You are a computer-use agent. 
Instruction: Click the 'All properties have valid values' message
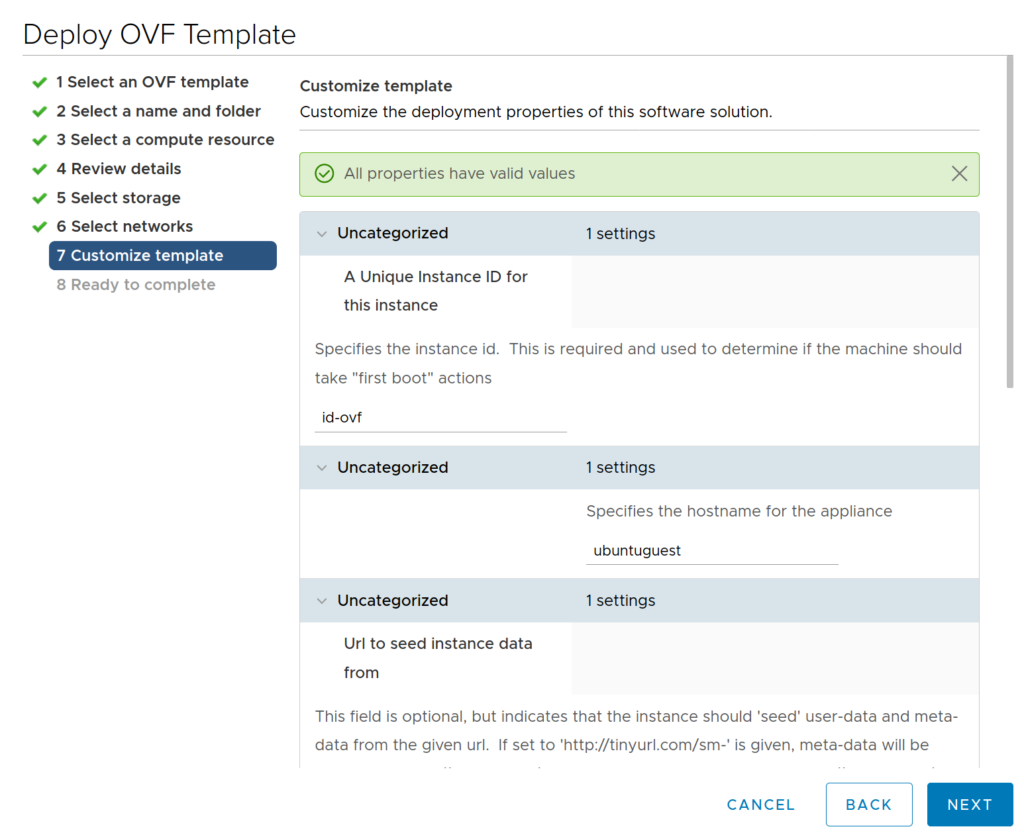[460, 174]
